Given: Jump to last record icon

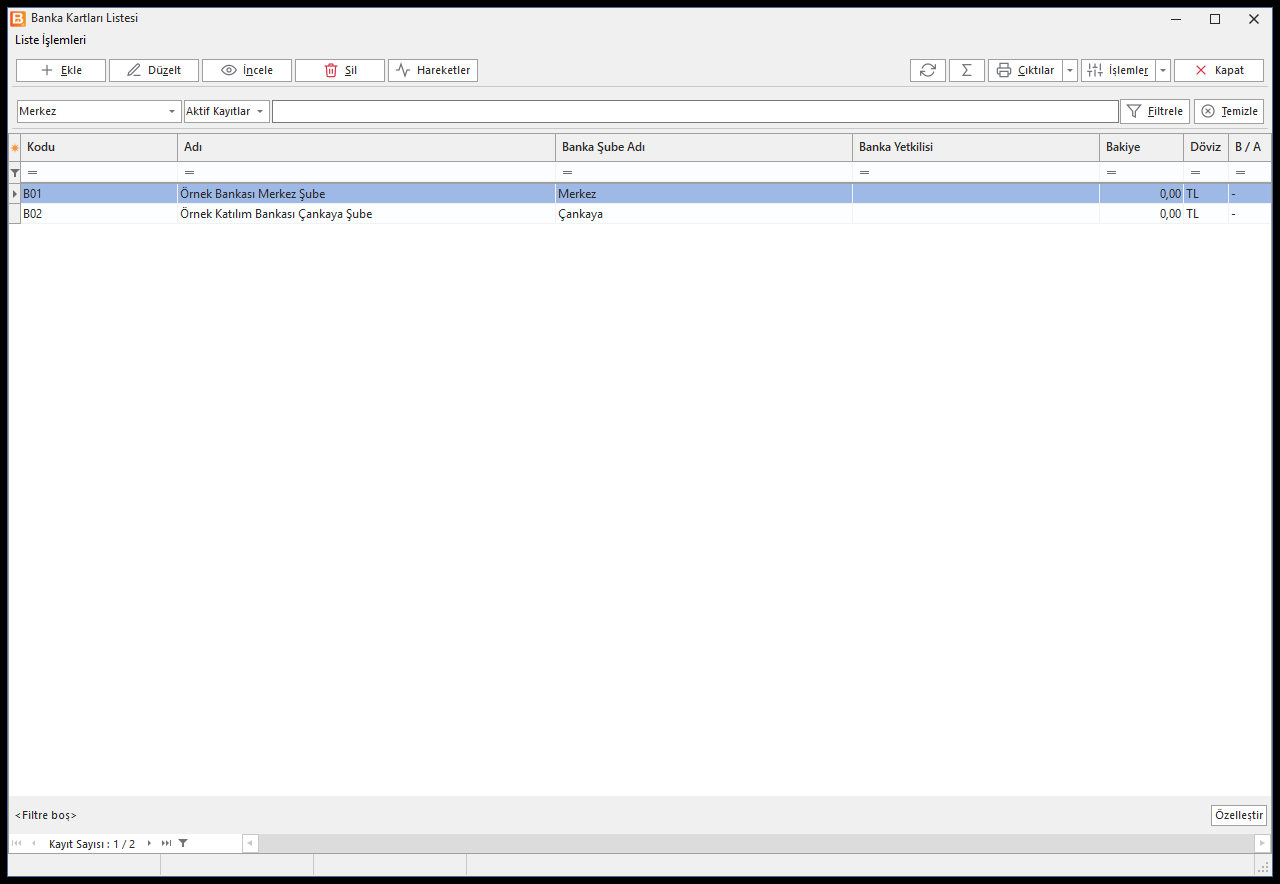Looking at the screenshot, I should 166,843.
